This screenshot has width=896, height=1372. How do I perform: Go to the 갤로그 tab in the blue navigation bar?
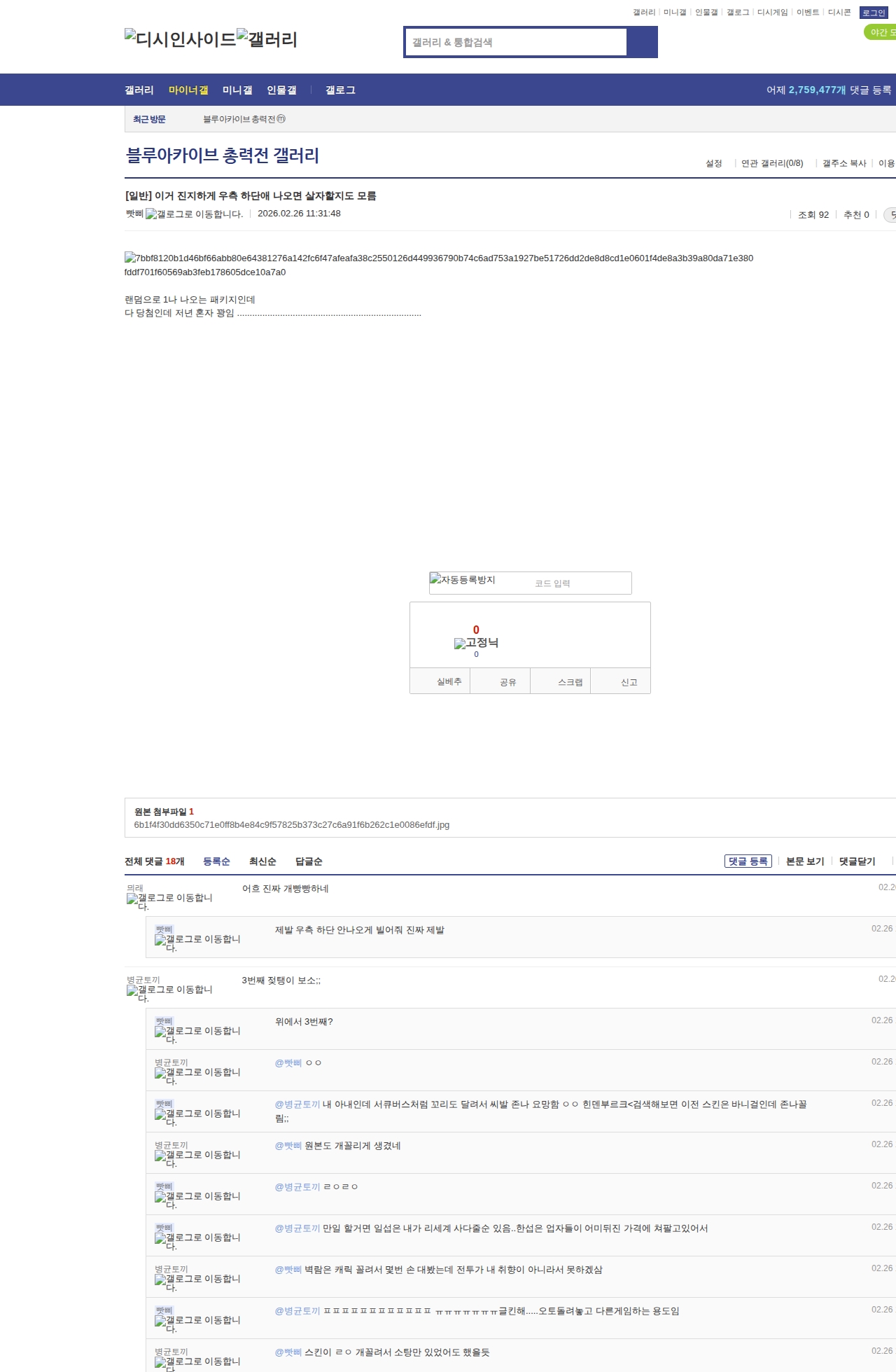[x=340, y=90]
